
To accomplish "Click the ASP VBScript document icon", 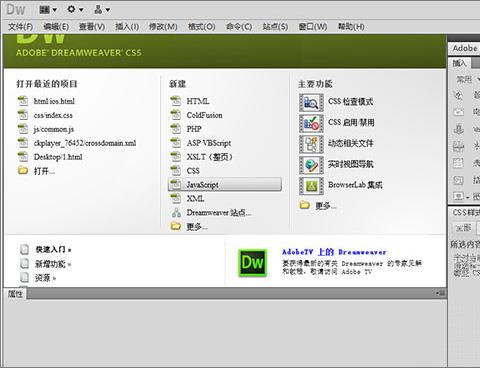I will tap(175, 143).
